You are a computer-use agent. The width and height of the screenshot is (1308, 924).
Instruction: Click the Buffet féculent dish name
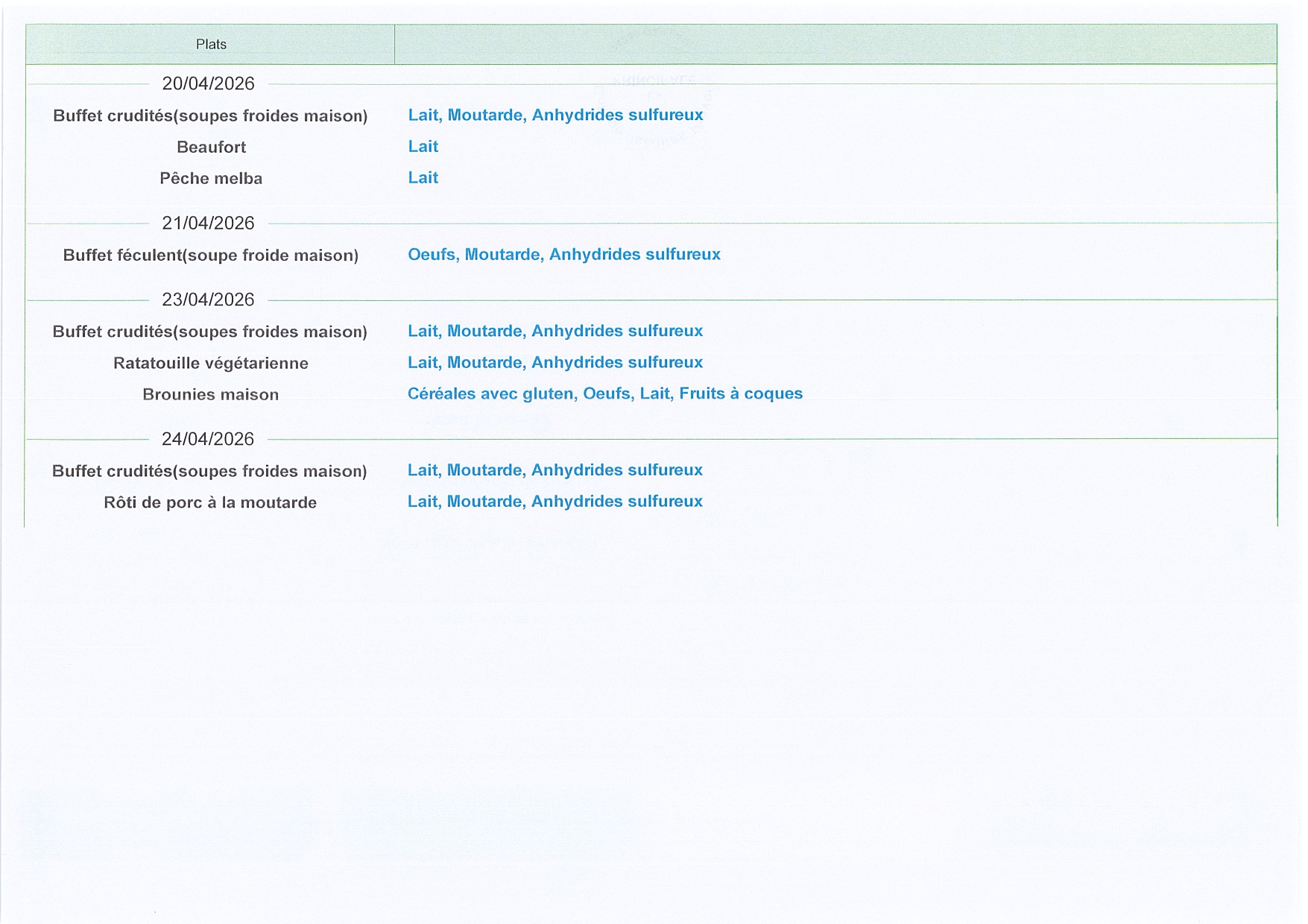coord(210,256)
